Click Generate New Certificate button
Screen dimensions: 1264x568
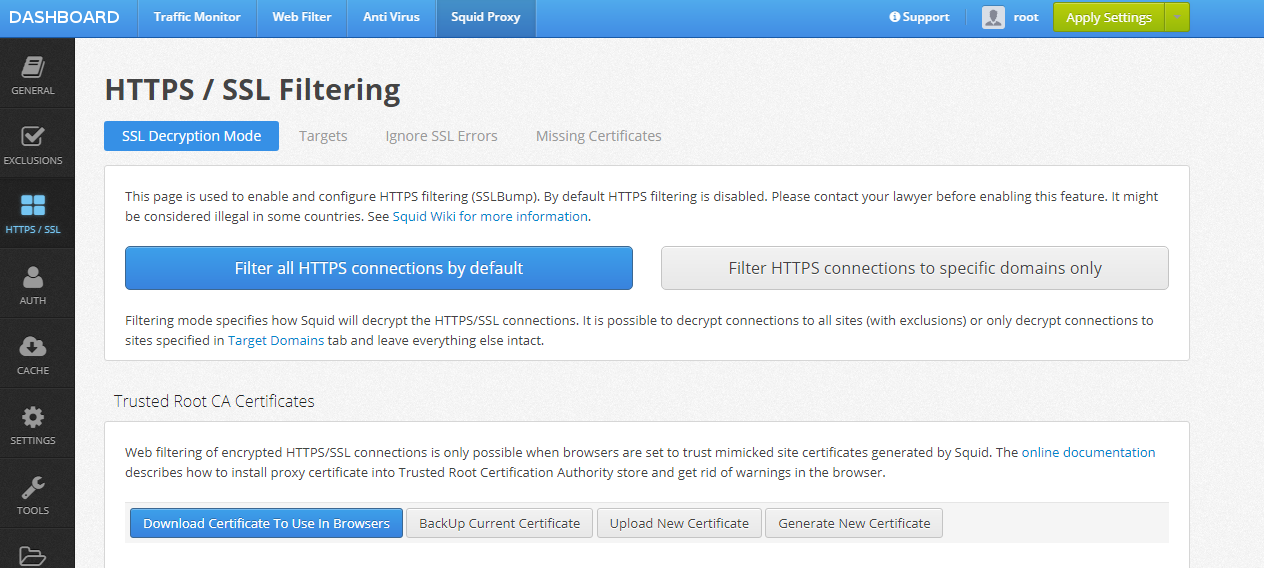(854, 523)
